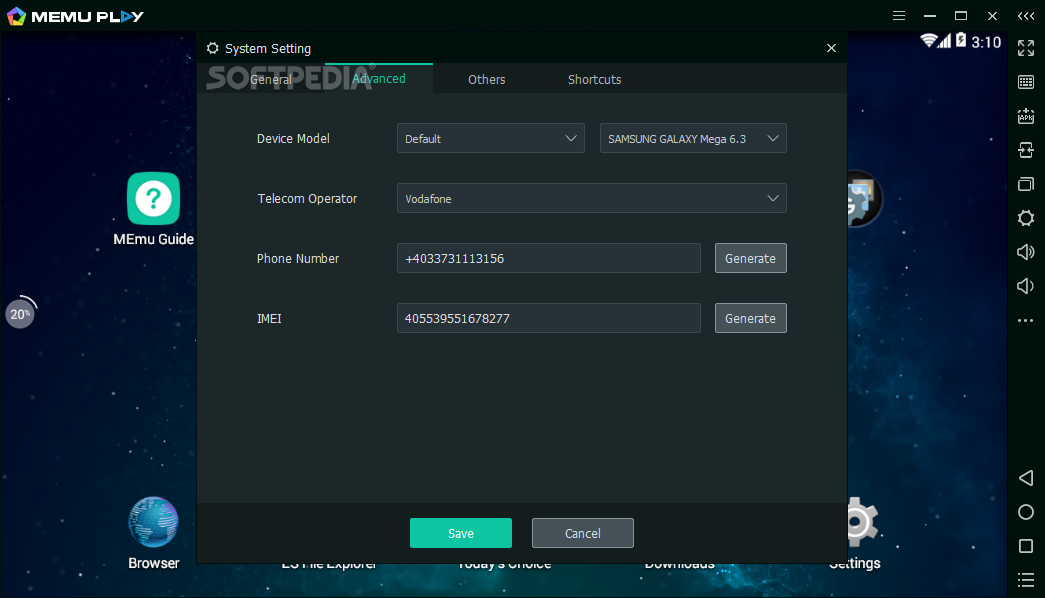Click the System Setting title text

268,49
